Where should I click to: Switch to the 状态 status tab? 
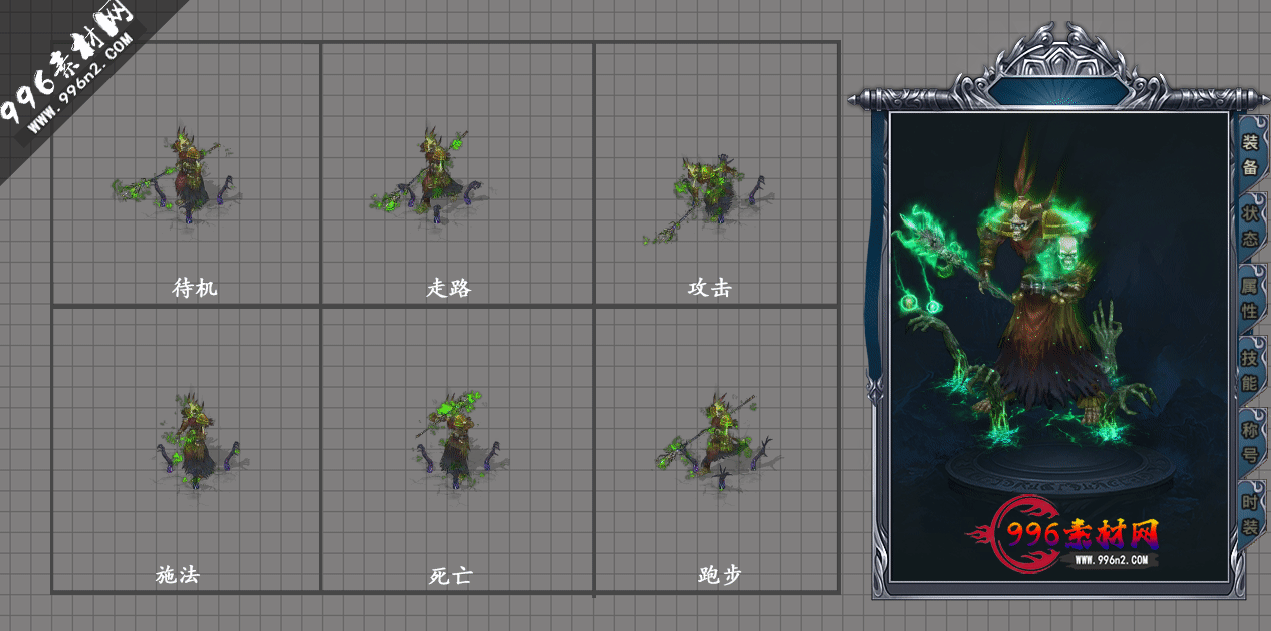[x=1250, y=226]
